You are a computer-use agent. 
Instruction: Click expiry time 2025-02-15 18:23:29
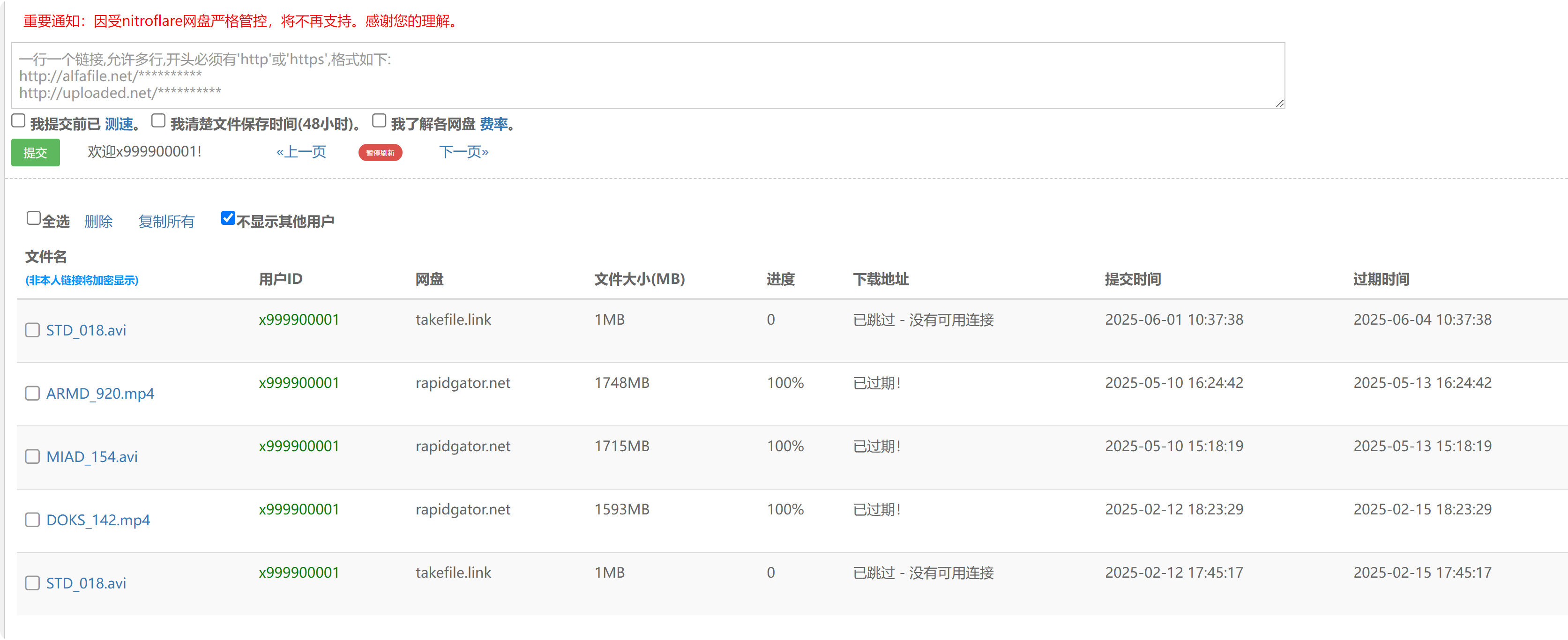pos(1423,509)
